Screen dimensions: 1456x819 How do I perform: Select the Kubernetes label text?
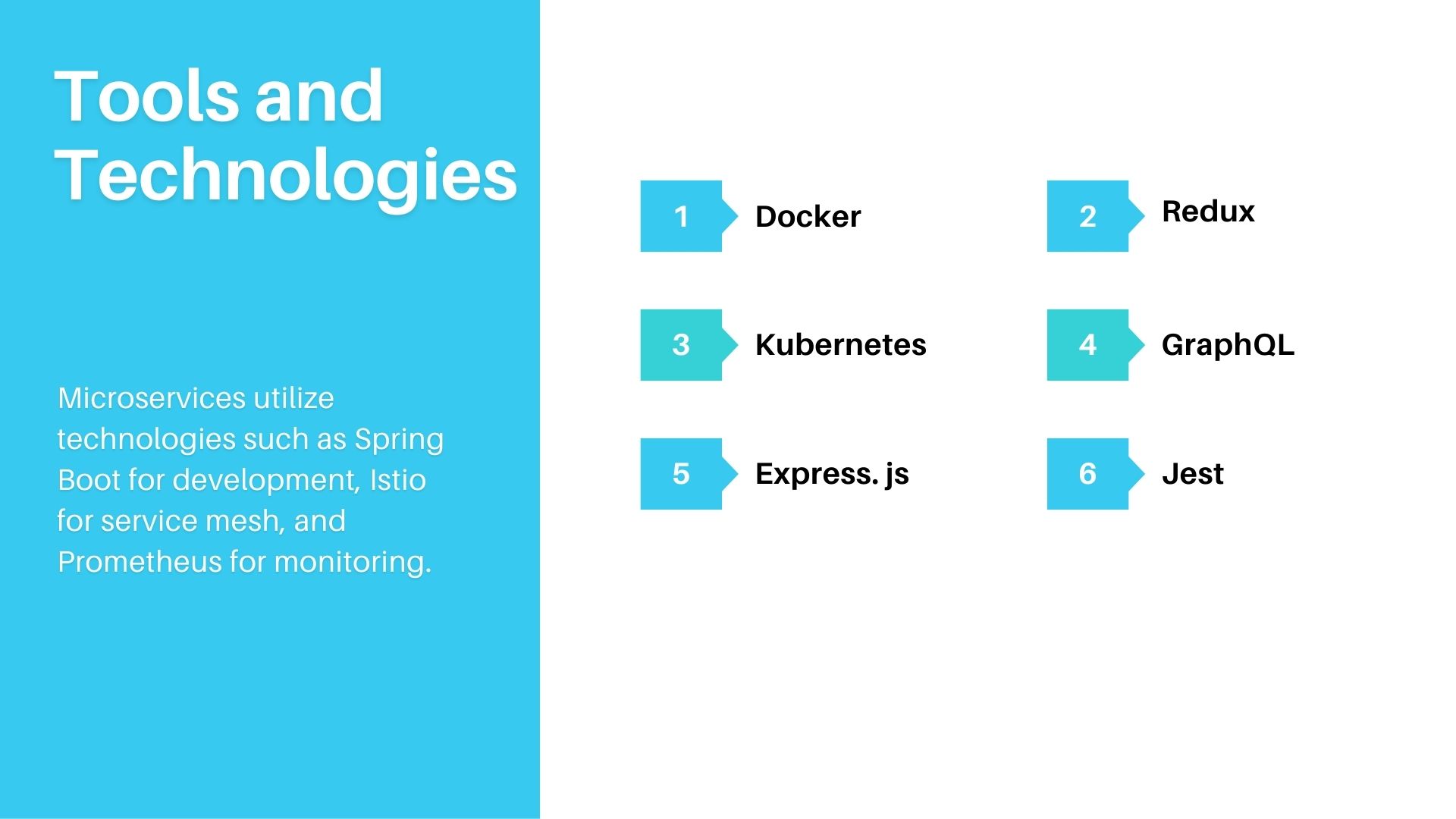click(x=840, y=343)
